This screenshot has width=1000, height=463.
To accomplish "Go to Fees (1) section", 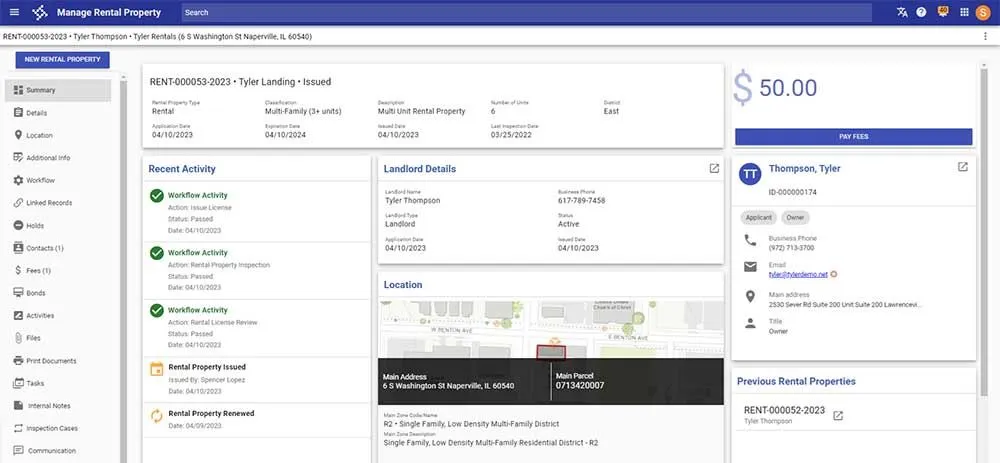I will coord(38,270).
